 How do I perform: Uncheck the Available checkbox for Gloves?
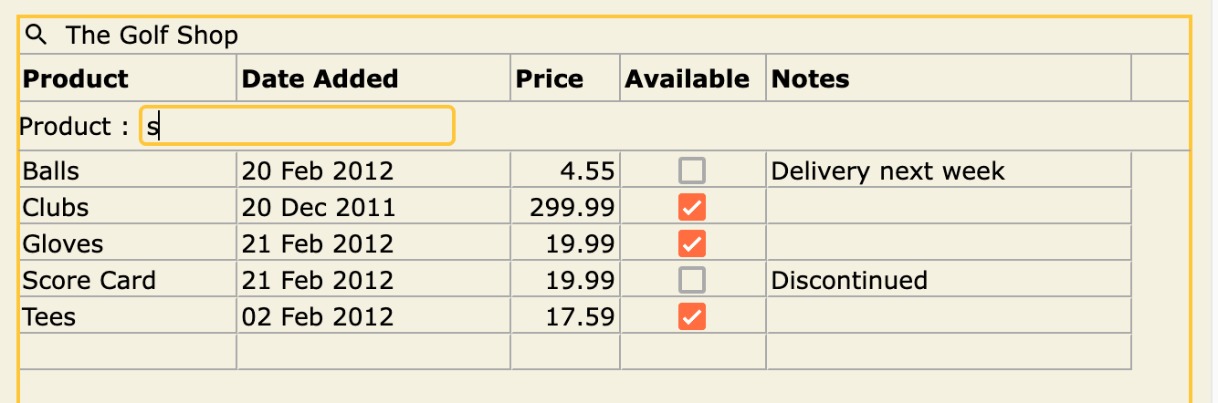(692, 243)
